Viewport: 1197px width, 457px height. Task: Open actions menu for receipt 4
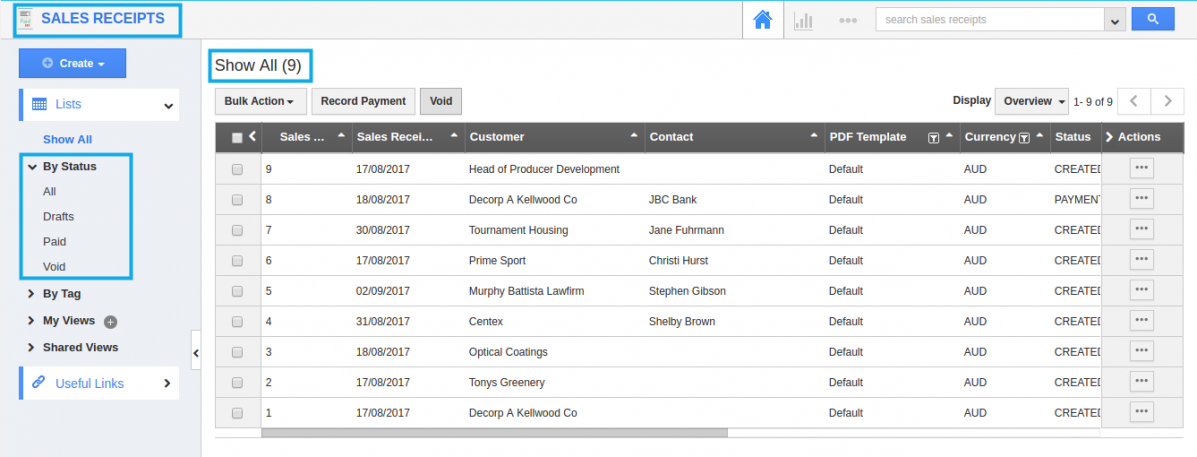click(1141, 321)
